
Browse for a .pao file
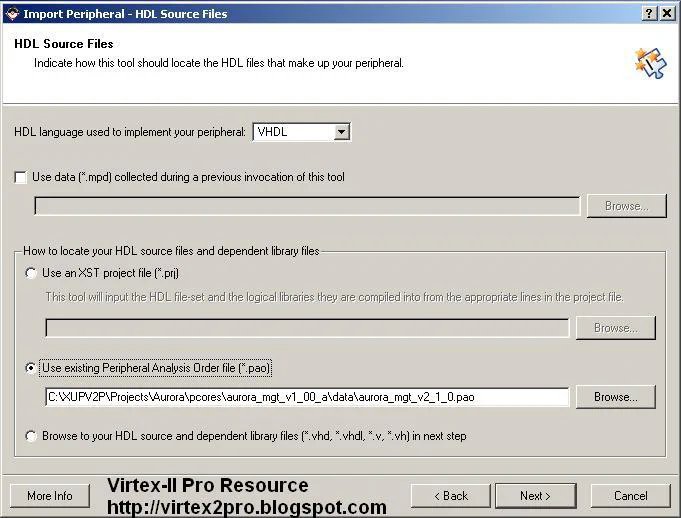click(x=615, y=397)
